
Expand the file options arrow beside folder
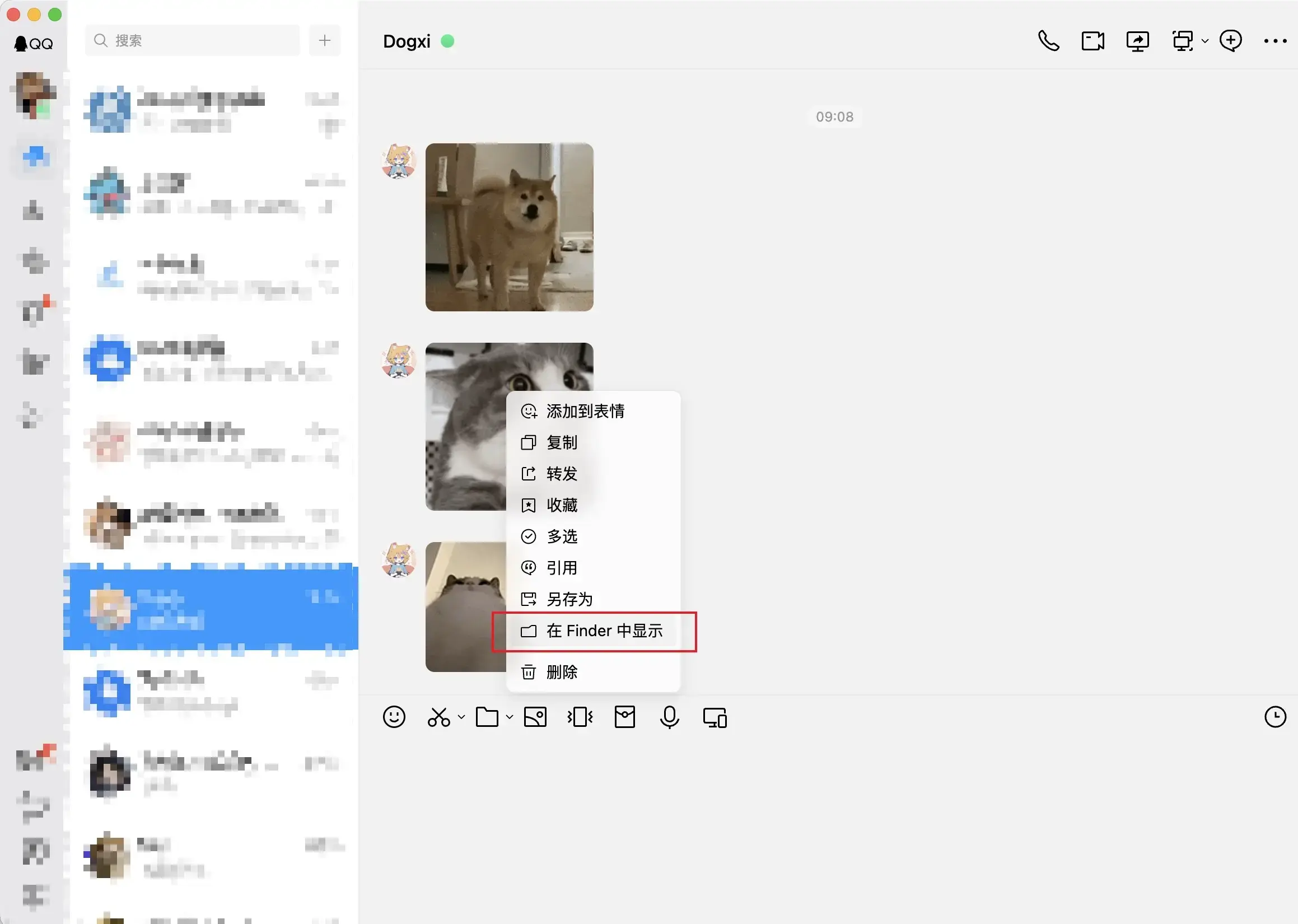pyautogui.click(x=510, y=717)
